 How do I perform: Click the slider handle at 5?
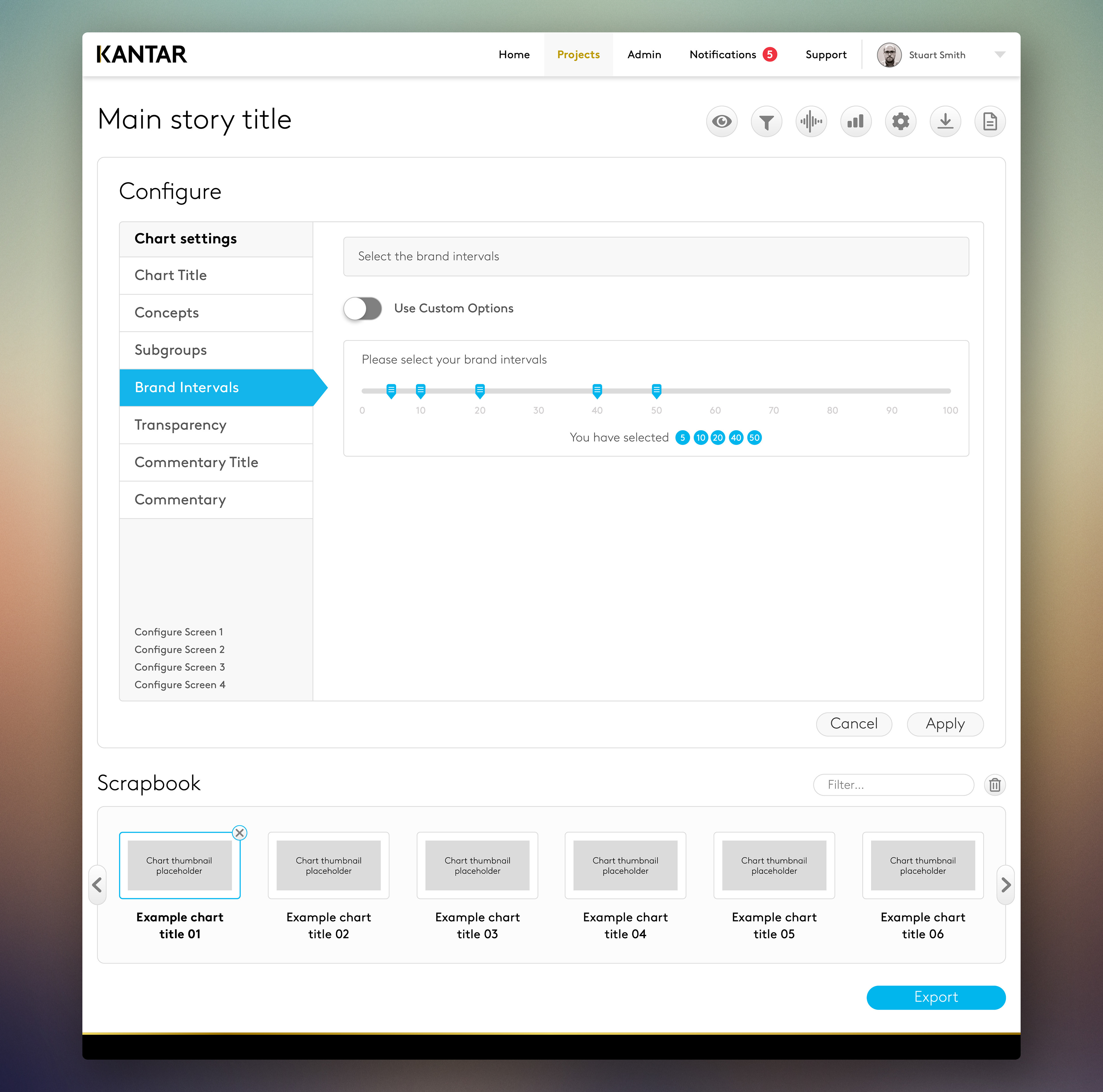pos(391,391)
